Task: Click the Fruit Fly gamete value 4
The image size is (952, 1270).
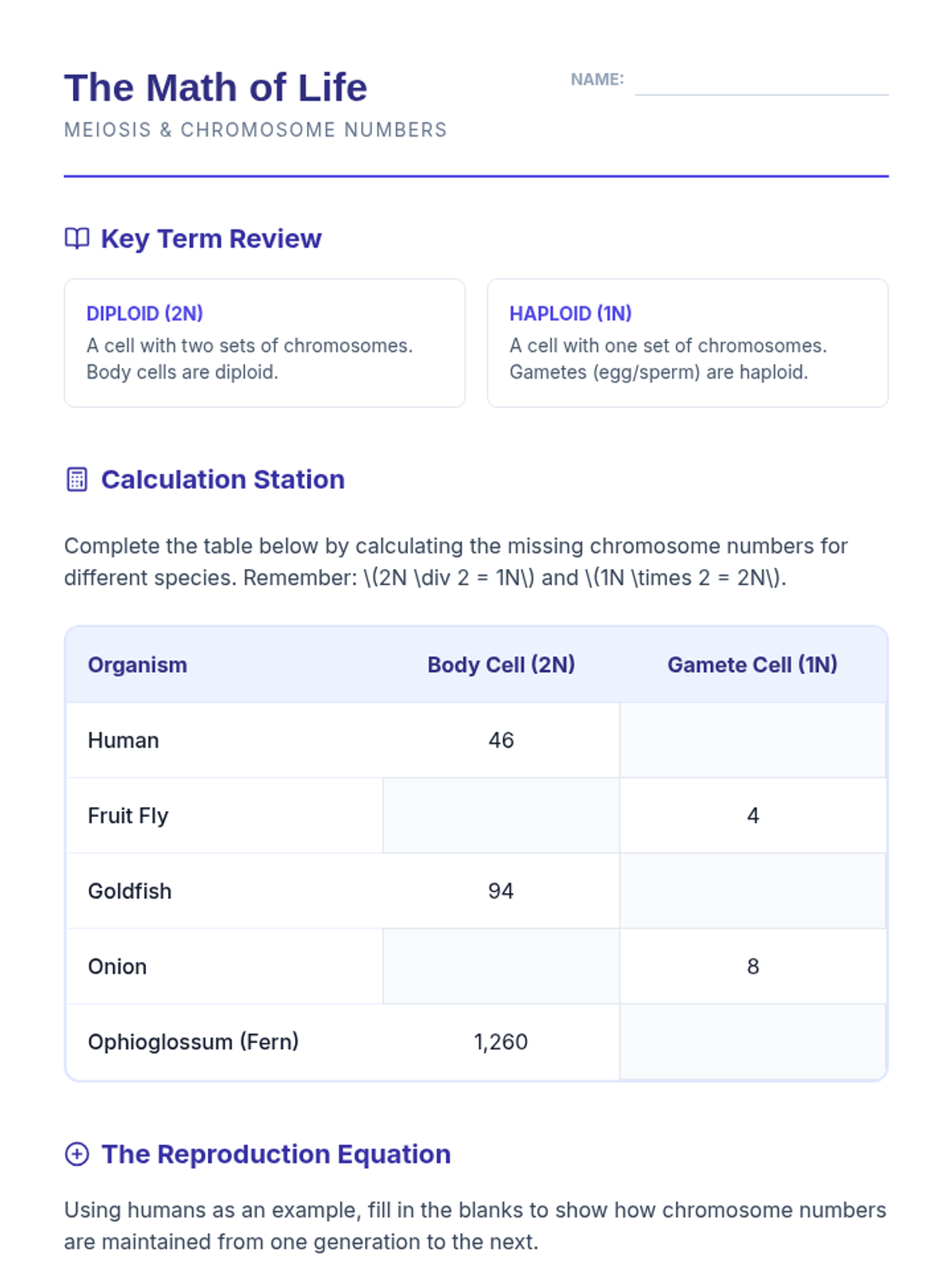Action: (752, 815)
